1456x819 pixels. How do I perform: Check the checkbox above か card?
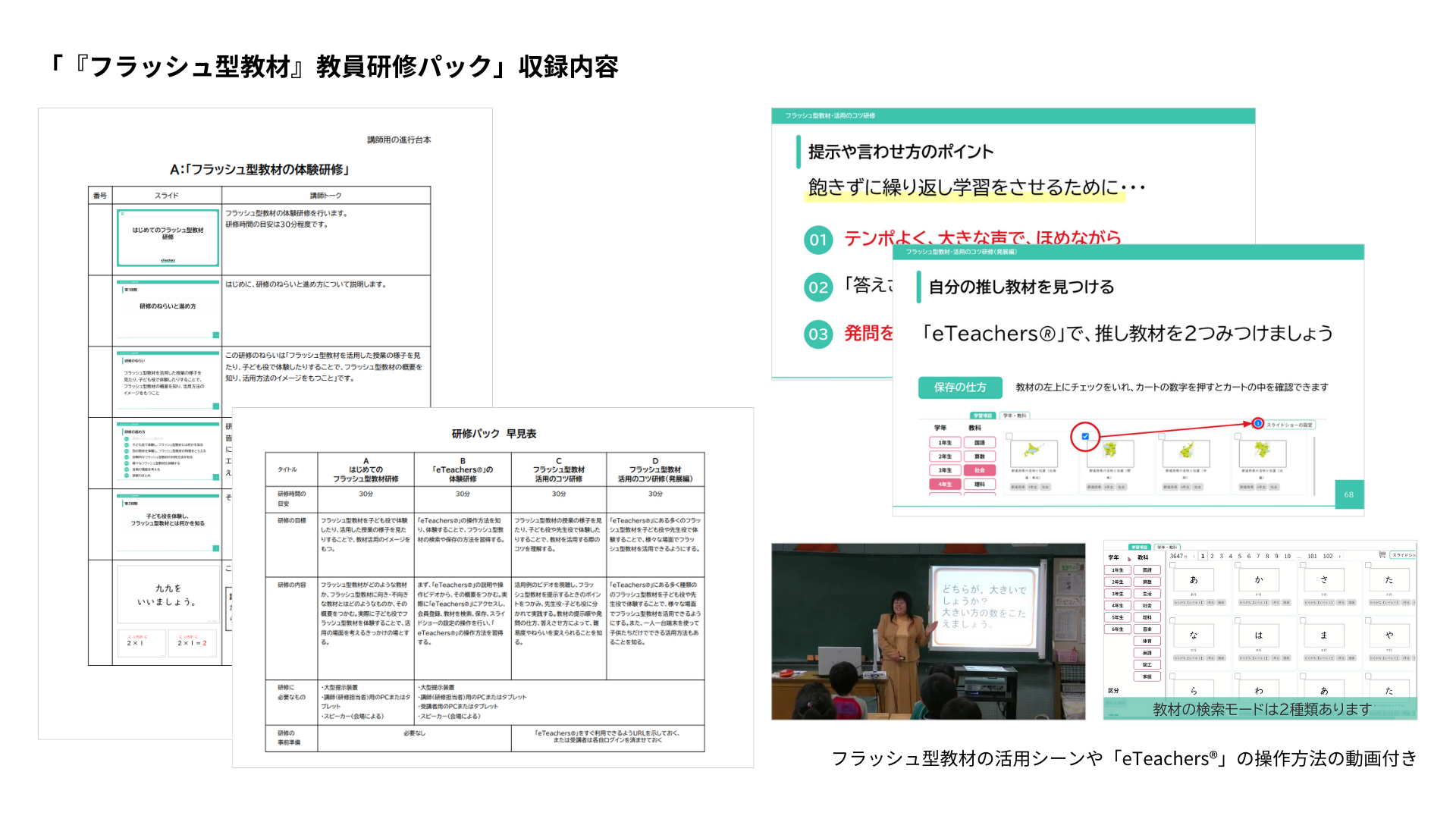(1238, 565)
